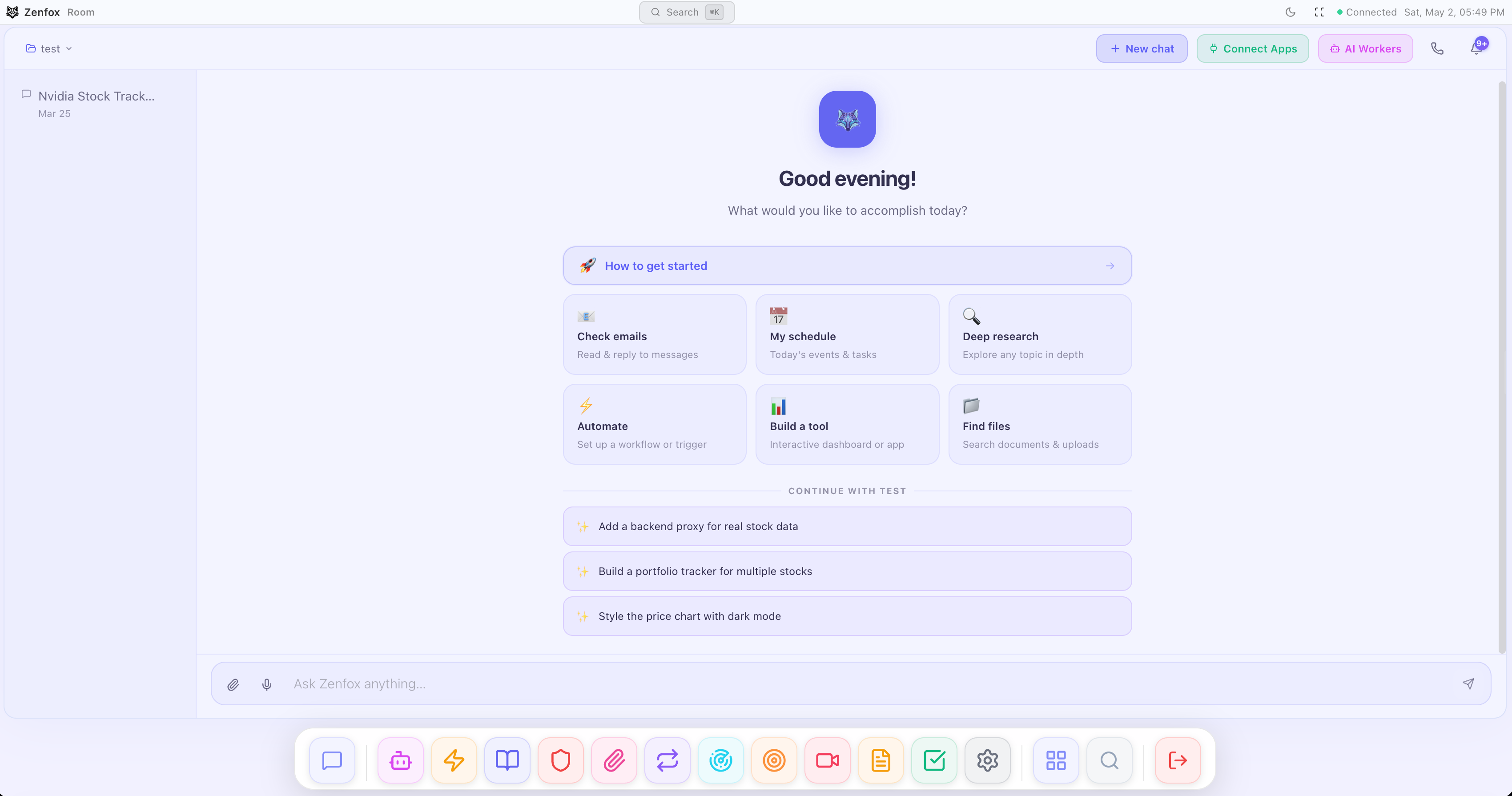1512x796 pixels.
Task: Start voice input with the microphone icon
Action: tap(266, 684)
